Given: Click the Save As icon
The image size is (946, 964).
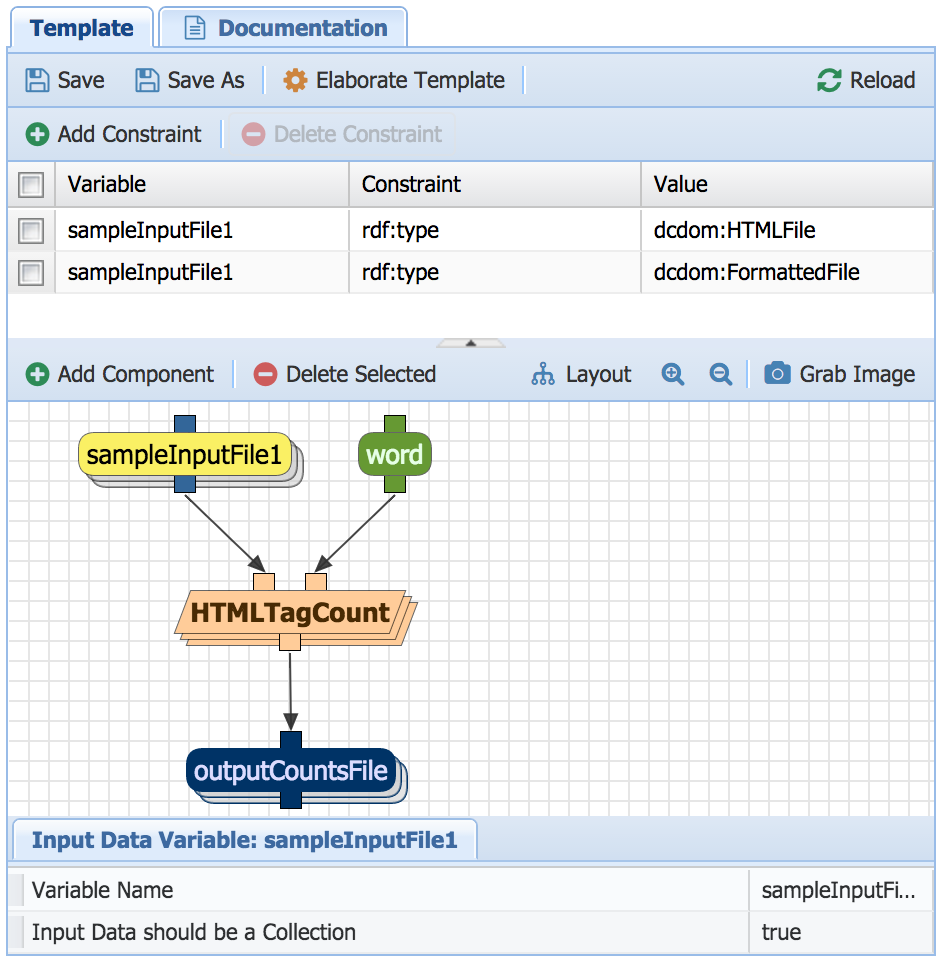Looking at the screenshot, I should point(147,81).
